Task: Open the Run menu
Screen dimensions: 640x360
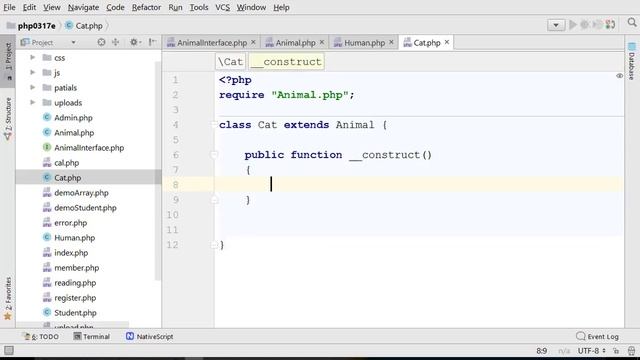Action: tap(175, 7)
